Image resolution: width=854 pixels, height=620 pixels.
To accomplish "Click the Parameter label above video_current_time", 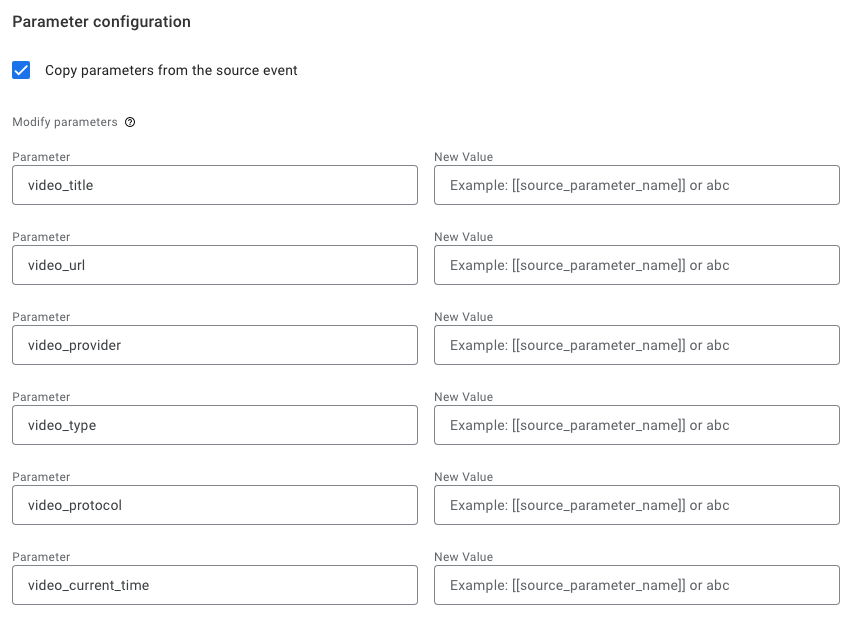I will (x=41, y=557).
